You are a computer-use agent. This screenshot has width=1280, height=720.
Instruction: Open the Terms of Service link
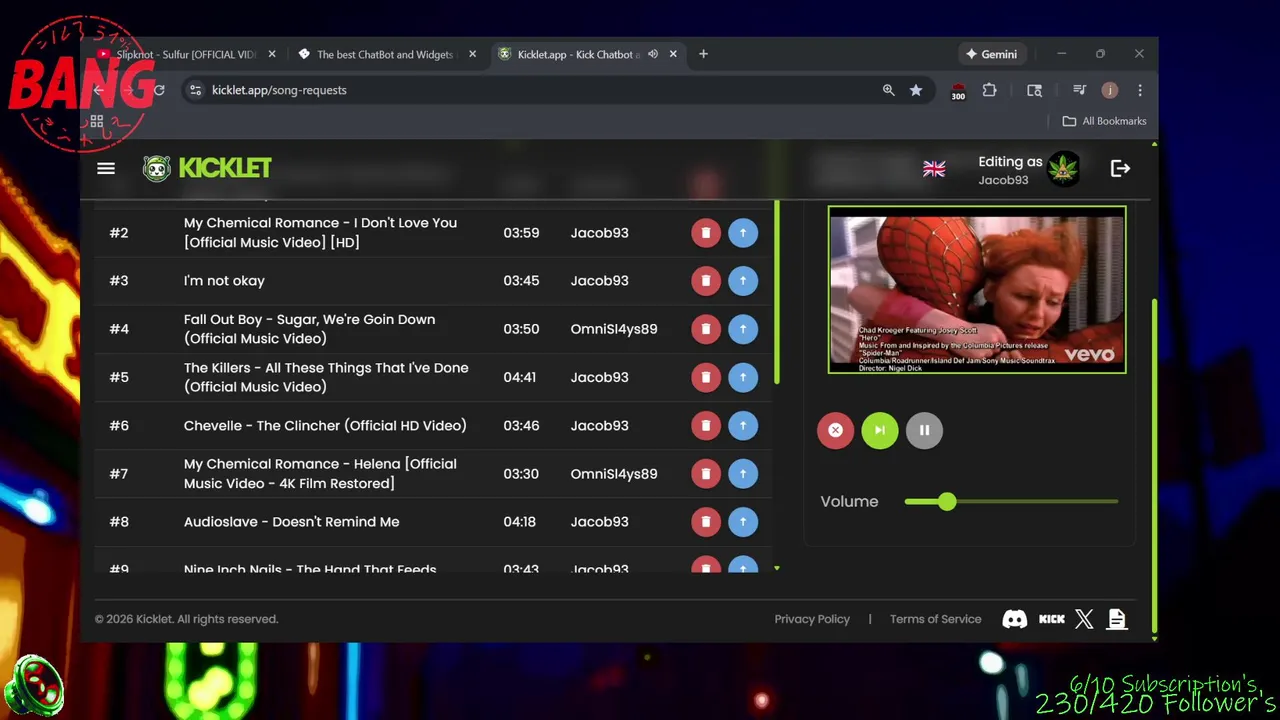click(936, 619)
